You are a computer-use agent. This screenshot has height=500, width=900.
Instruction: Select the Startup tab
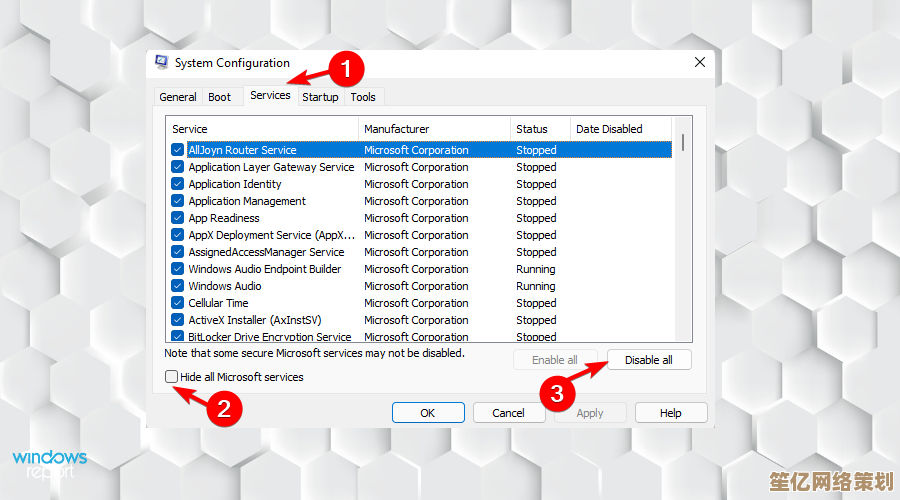pos(320,97)
